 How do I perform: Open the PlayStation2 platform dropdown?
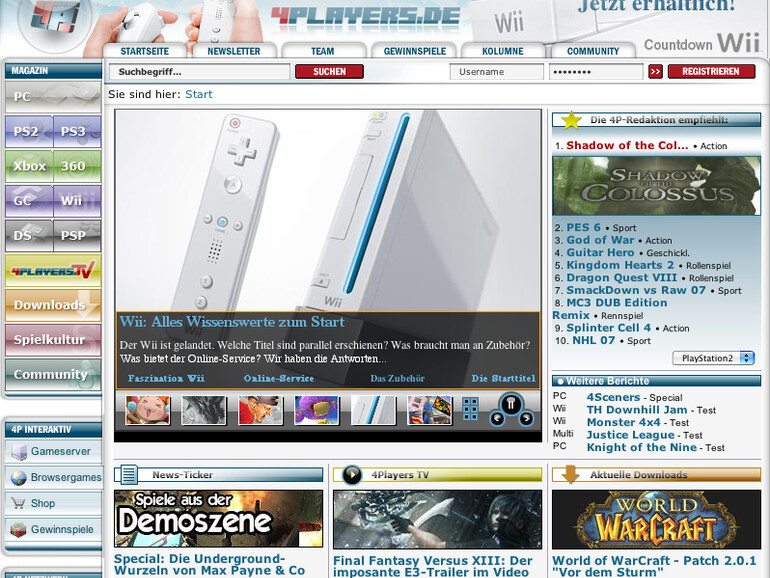click(713, 358)
